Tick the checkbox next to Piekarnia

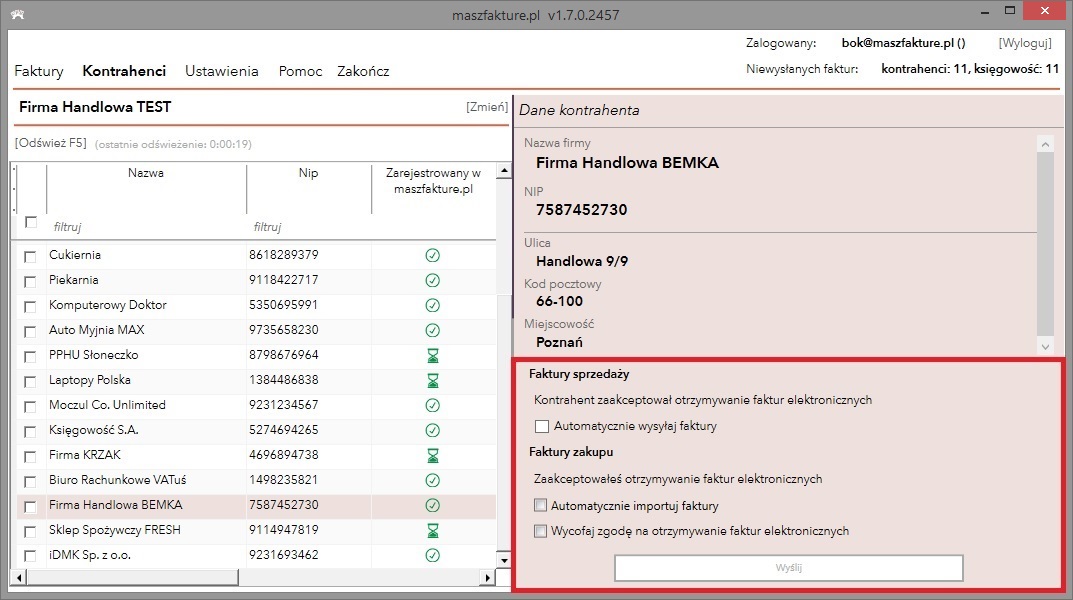point(30,281)
